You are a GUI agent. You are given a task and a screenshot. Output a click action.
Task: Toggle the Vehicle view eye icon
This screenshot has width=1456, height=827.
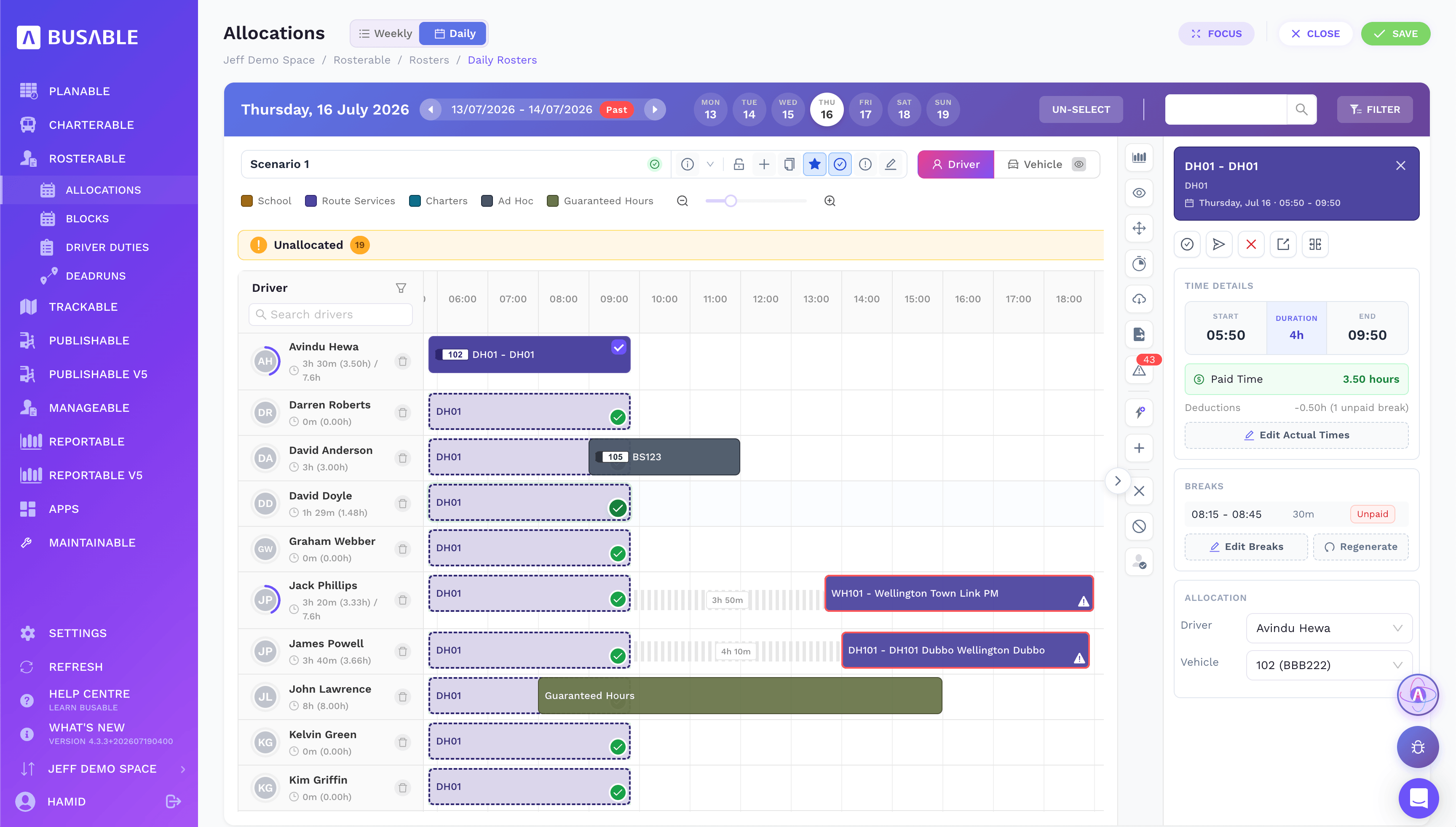point(1078,164)
